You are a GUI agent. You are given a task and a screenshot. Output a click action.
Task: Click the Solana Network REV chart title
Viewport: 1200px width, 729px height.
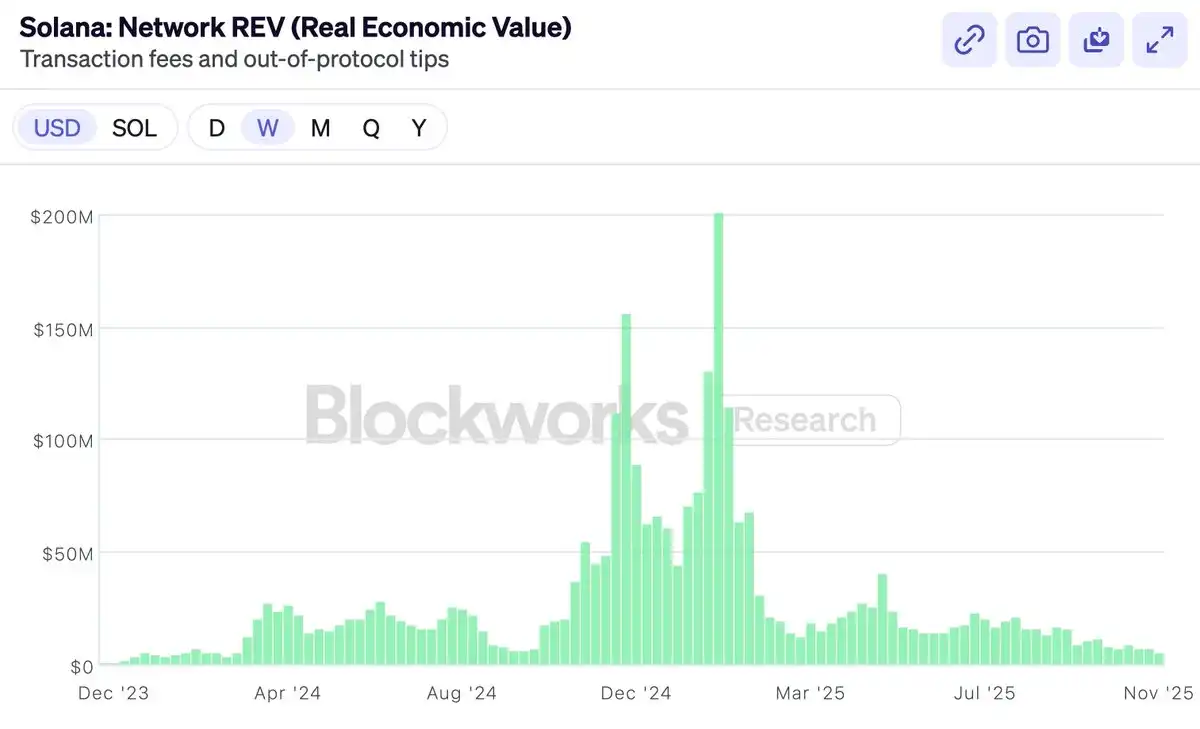(x=296, y=27)
